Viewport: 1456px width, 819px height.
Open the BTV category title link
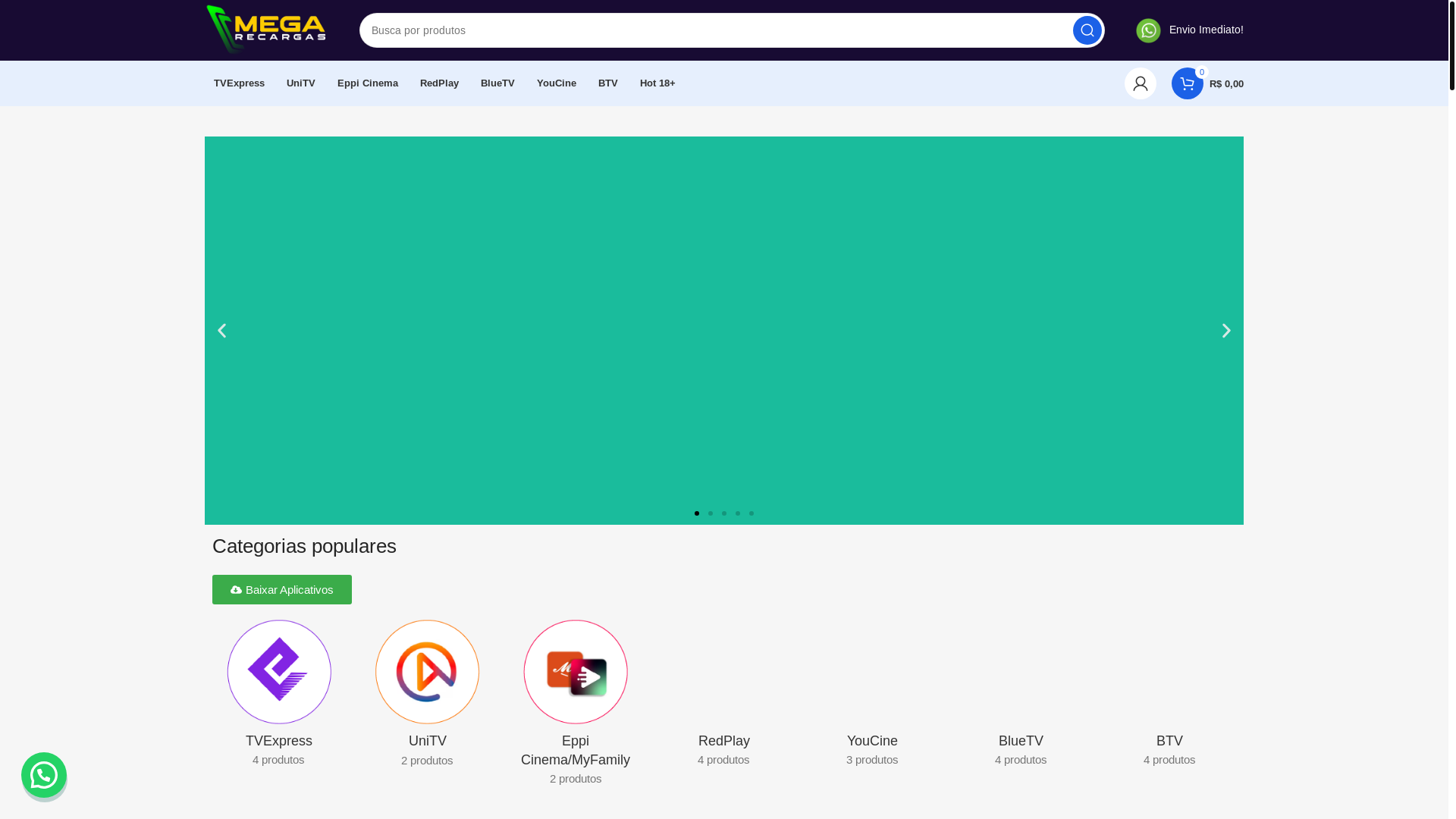pyautogui.click(x=1169, y=741)
